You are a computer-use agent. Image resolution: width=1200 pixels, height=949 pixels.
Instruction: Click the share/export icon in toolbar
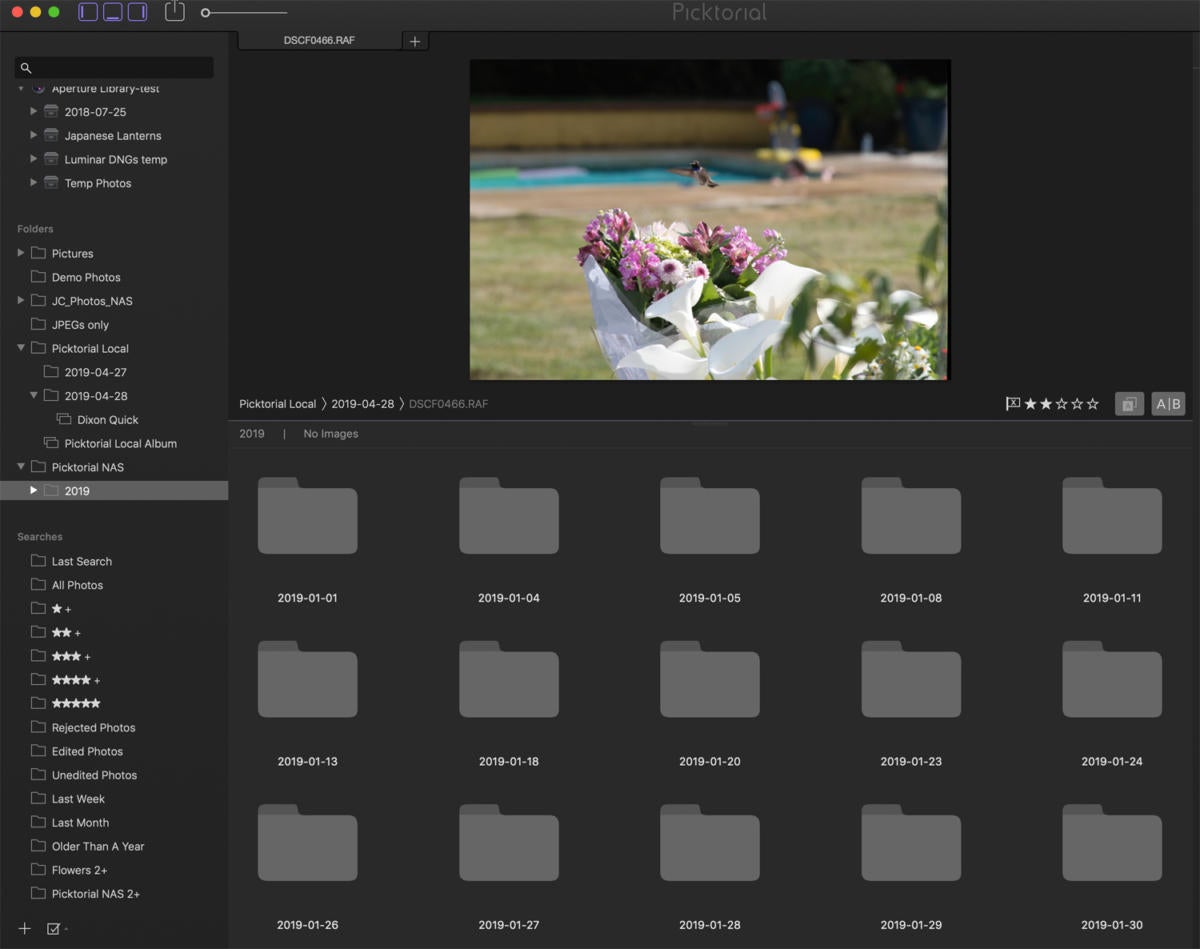[175, 11]
